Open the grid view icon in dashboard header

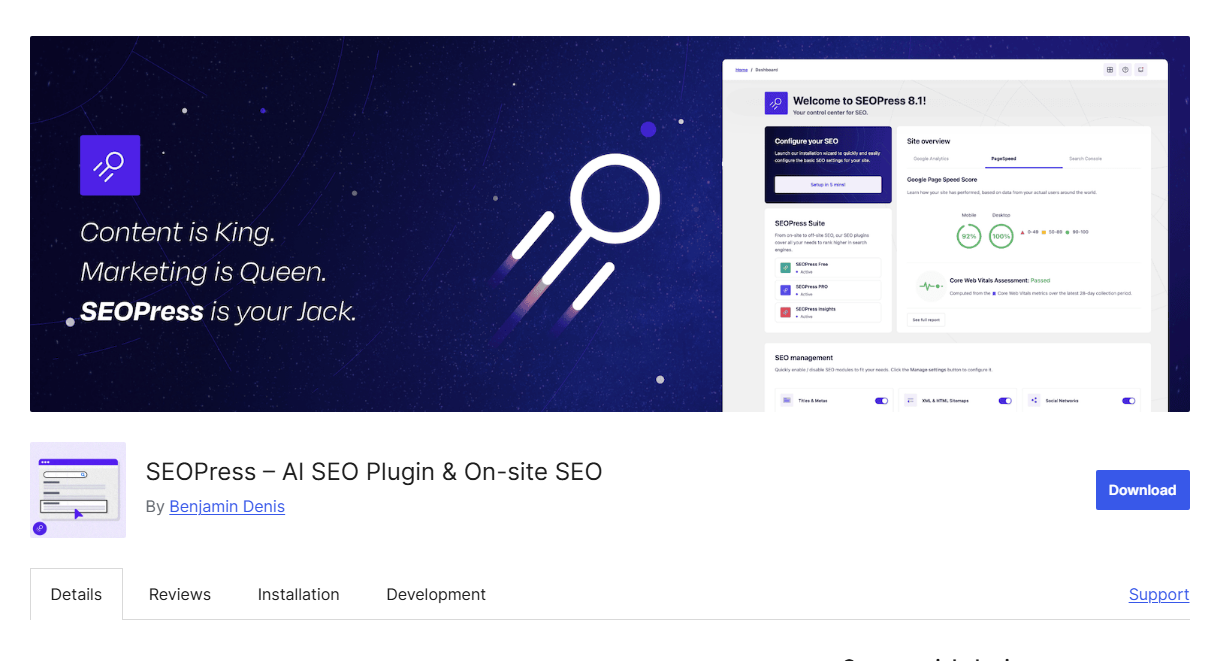1110,70
